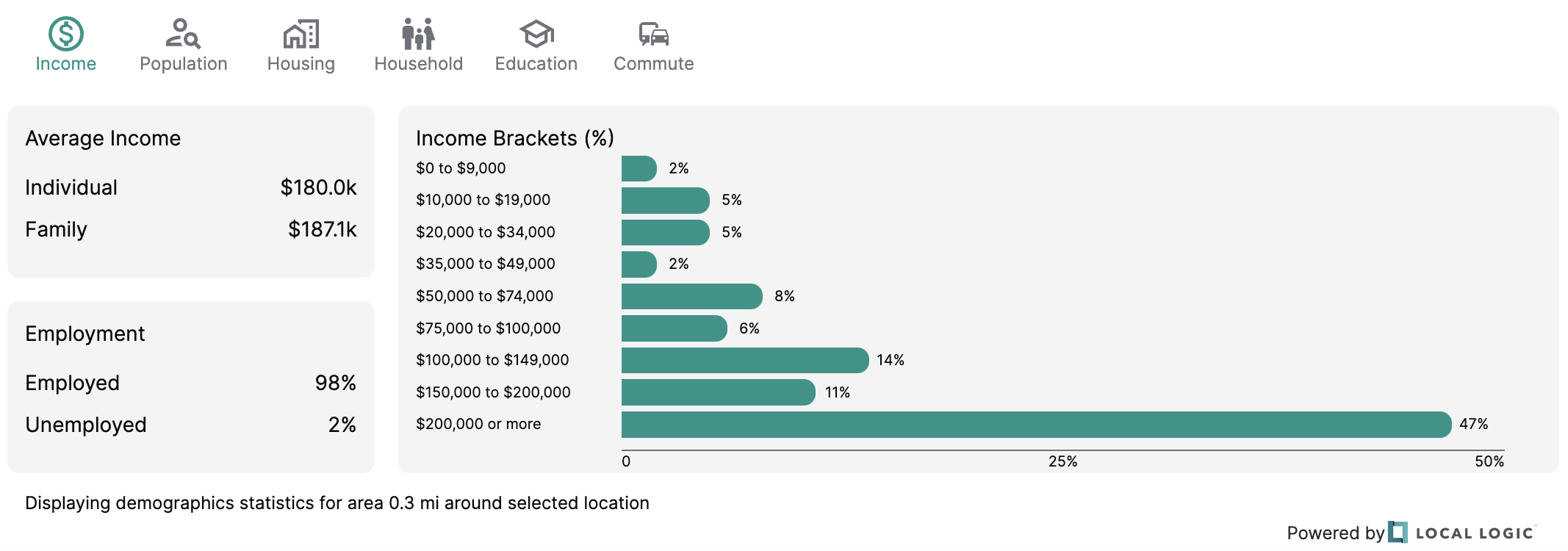Select the Household tab label
Viewport: 1568px width, 551px height.
418,64
